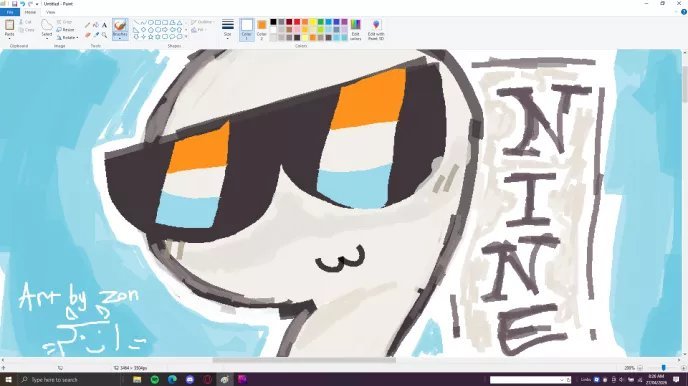
Task: Click the Size line thickness icon
Action: 228,25
